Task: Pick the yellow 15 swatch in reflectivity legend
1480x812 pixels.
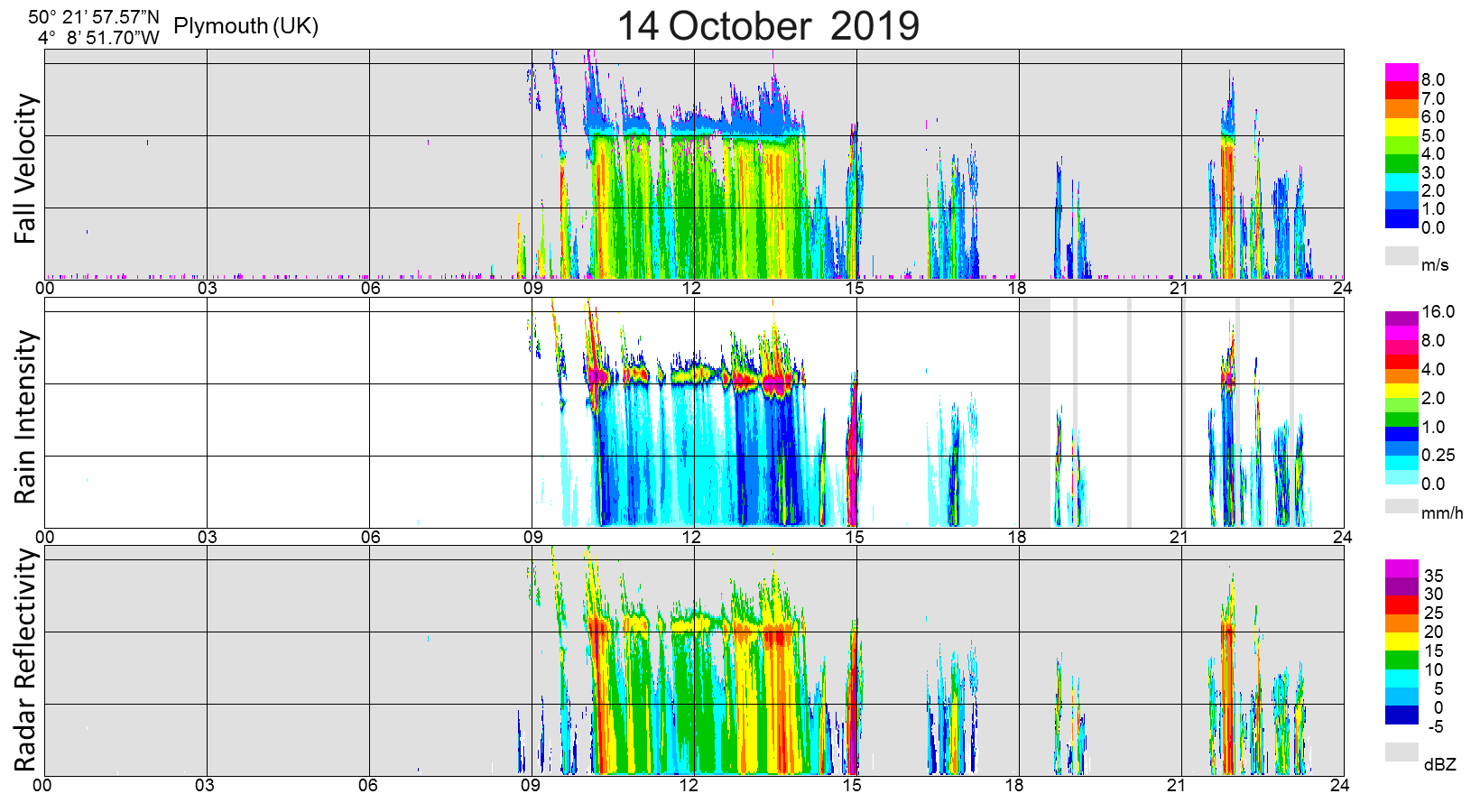Action: pos(1401,641)
